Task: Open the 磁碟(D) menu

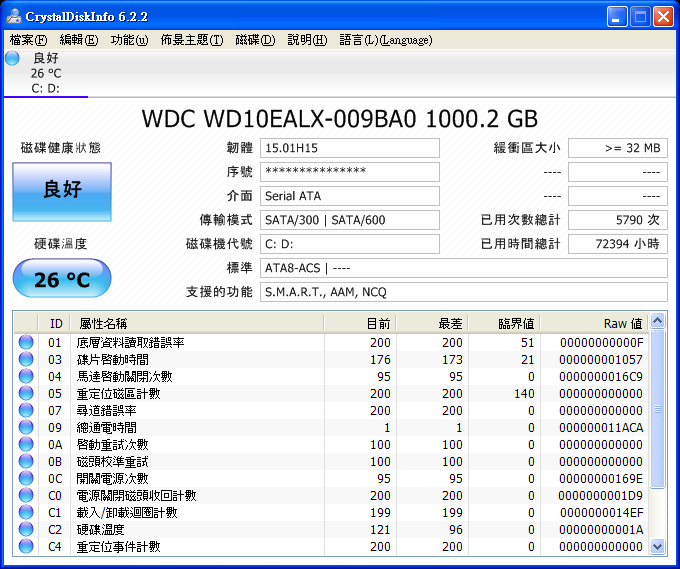Action: click(255, 40)
